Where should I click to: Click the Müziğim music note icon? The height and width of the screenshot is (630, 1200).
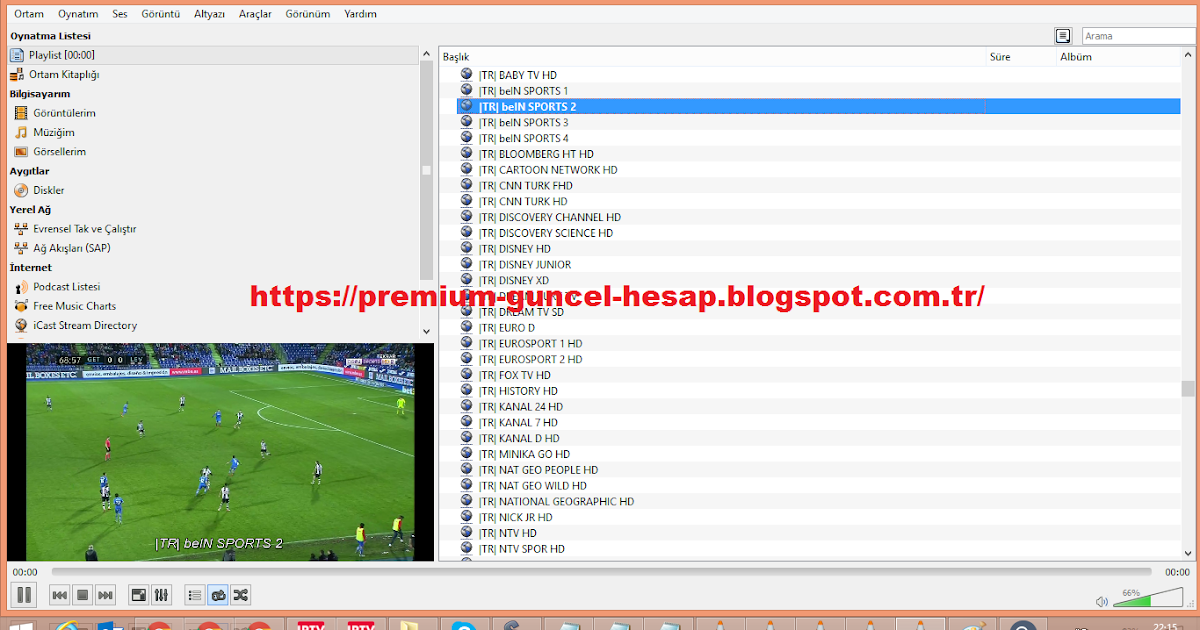pos(21,132)
